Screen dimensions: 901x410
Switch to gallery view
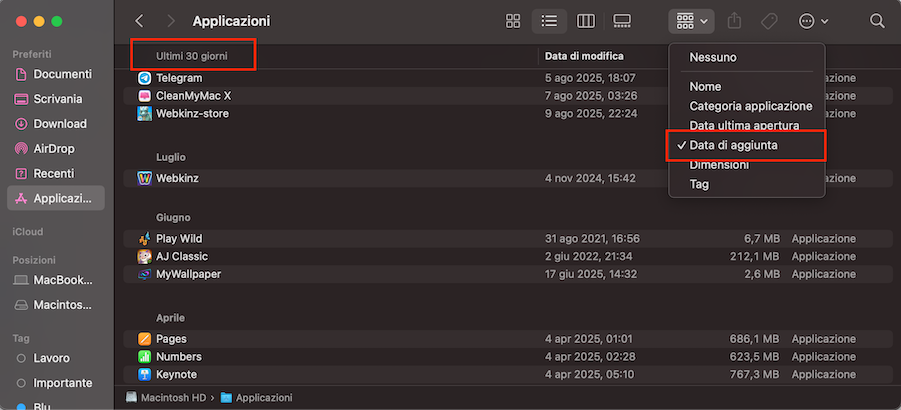(622, 21)
